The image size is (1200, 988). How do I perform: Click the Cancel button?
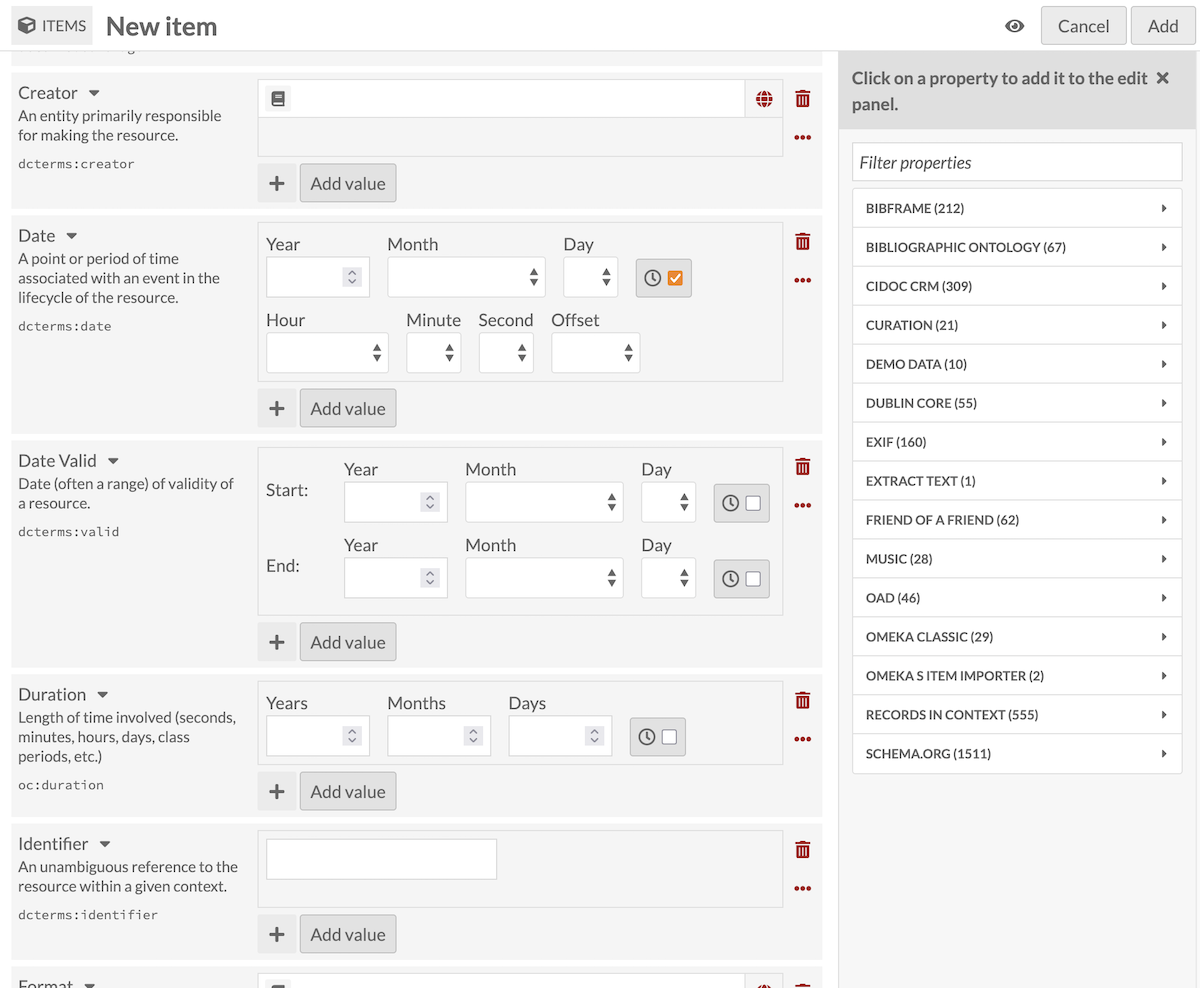(x=1083, y=26)
